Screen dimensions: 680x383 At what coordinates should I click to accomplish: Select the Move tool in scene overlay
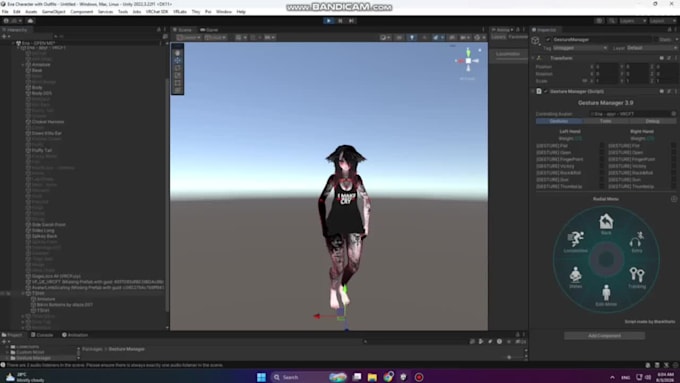178,60
